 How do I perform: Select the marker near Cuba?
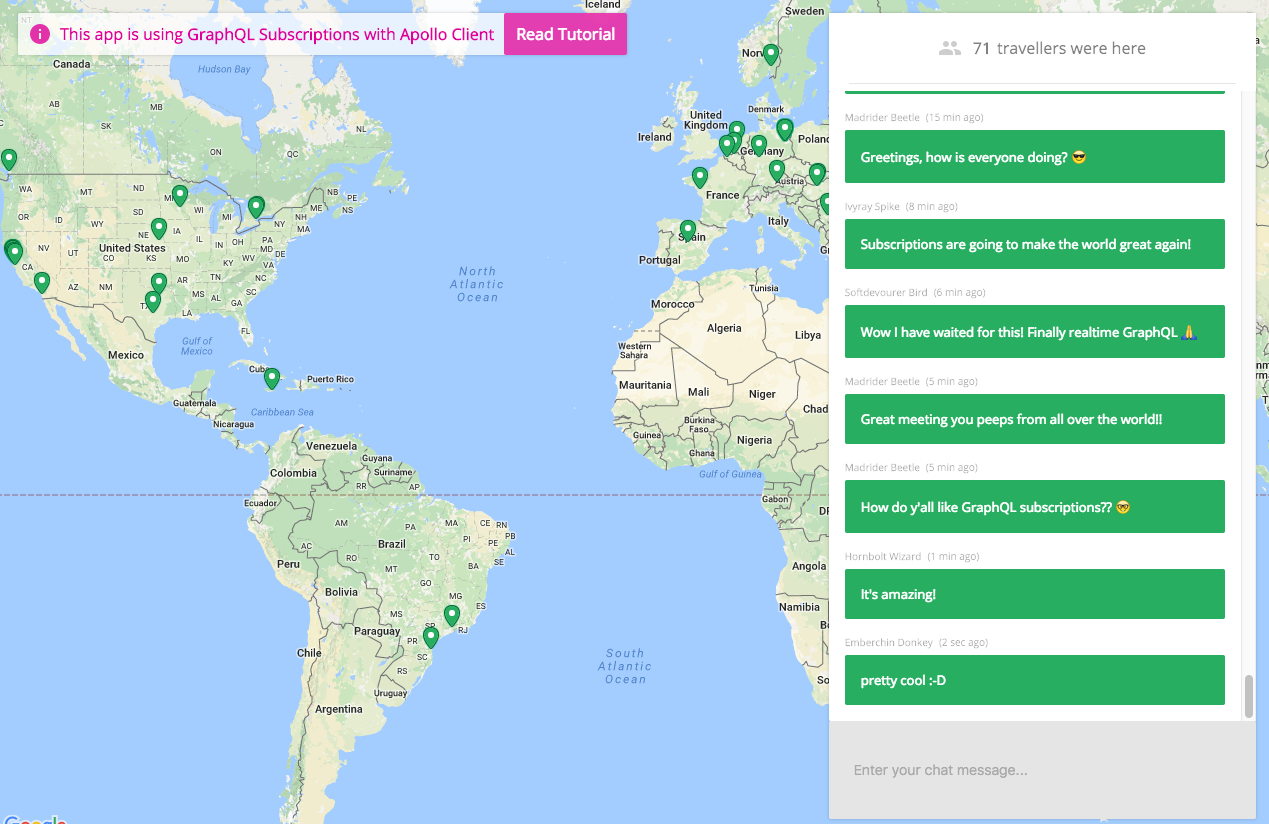coord(271,379)
